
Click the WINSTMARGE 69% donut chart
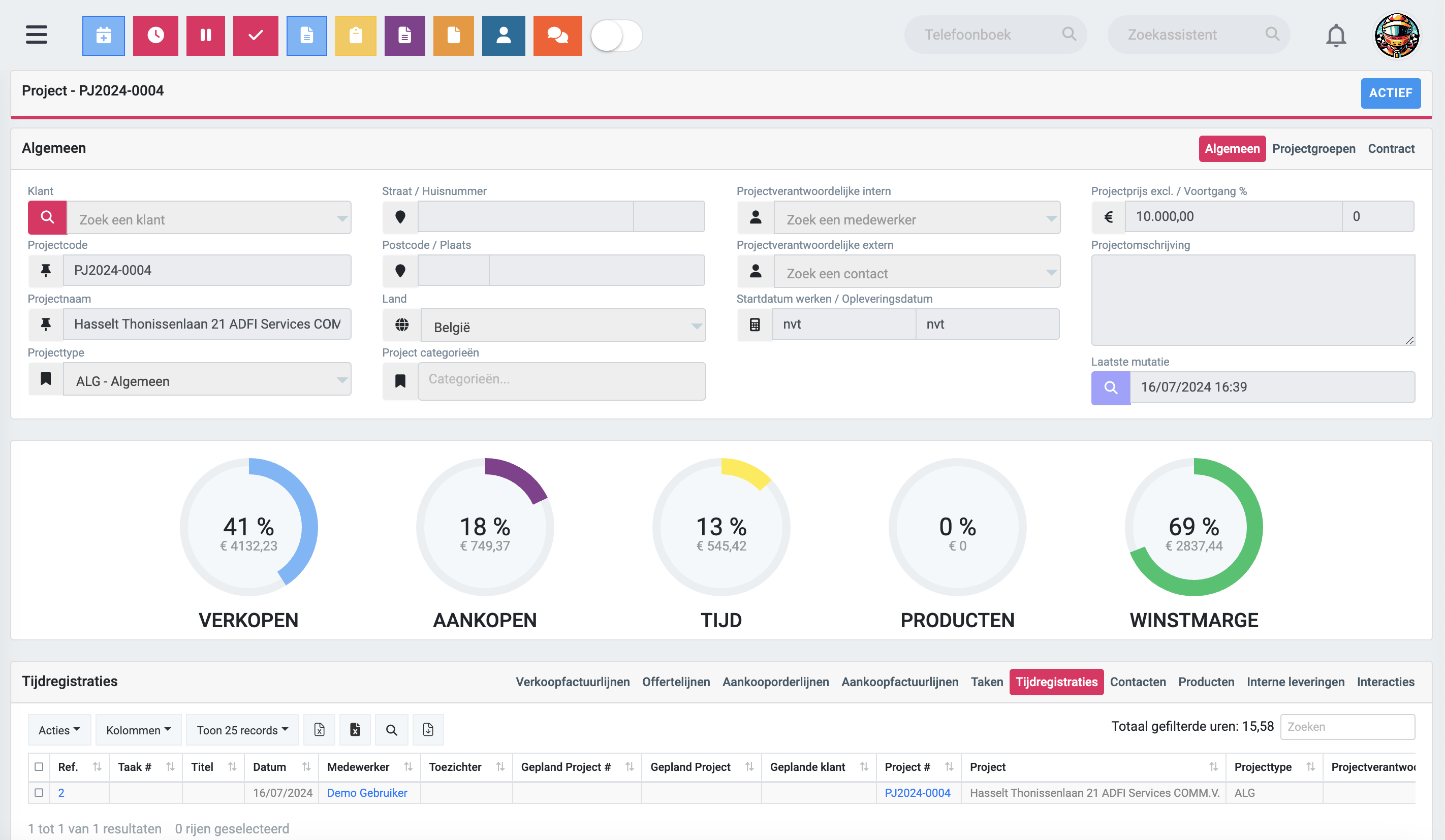click(1194, 527)
